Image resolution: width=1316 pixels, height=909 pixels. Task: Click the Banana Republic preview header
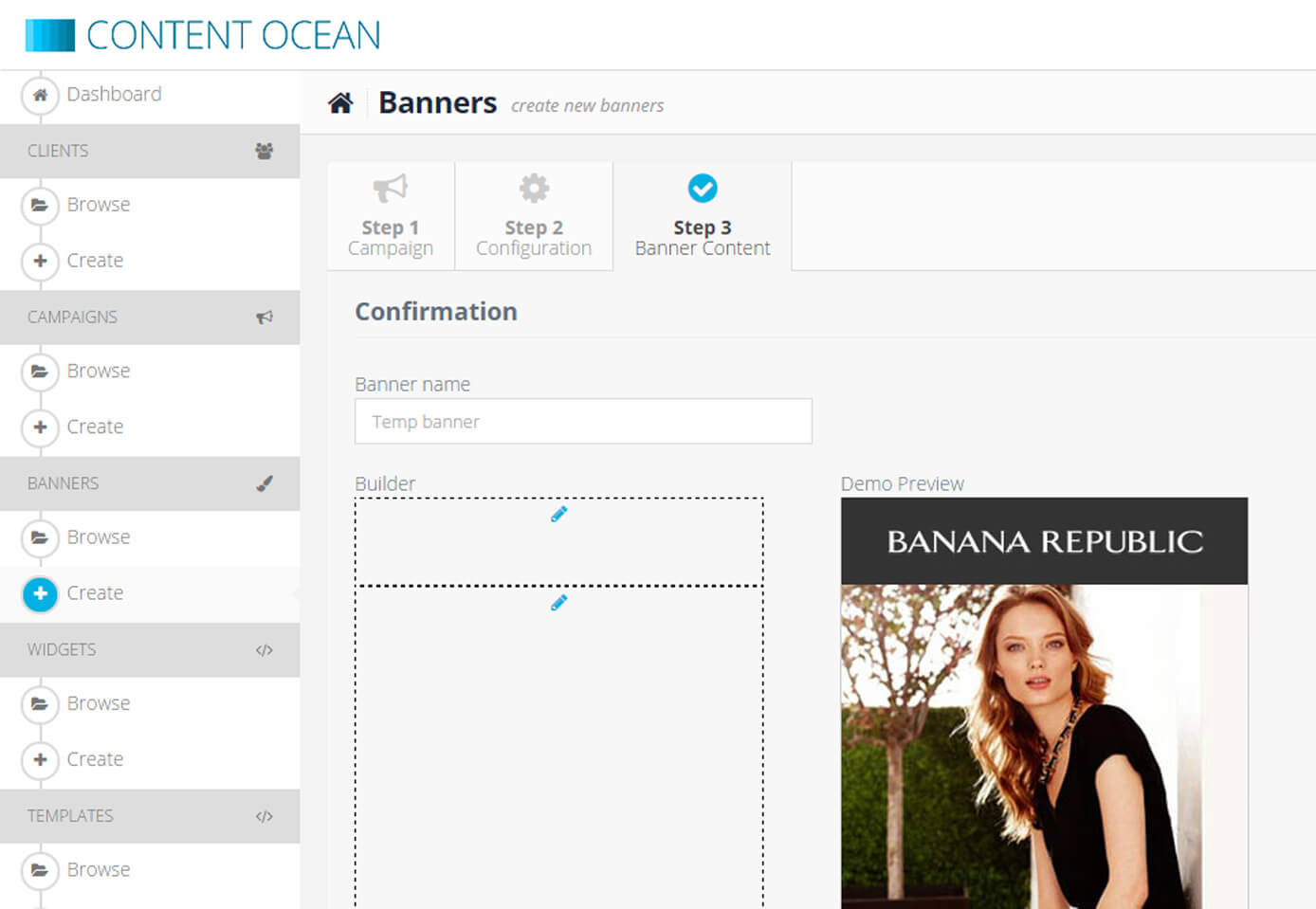point(1044,541)
